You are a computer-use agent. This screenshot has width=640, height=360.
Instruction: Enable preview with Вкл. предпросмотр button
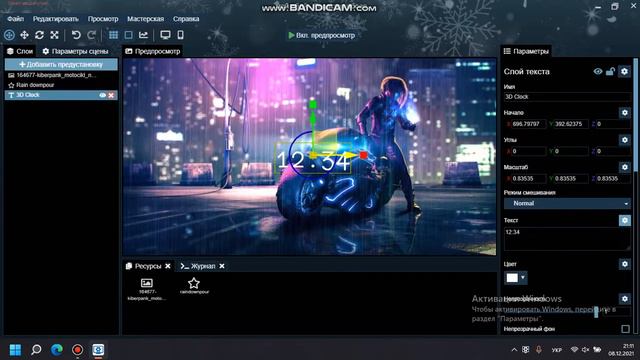322,36
